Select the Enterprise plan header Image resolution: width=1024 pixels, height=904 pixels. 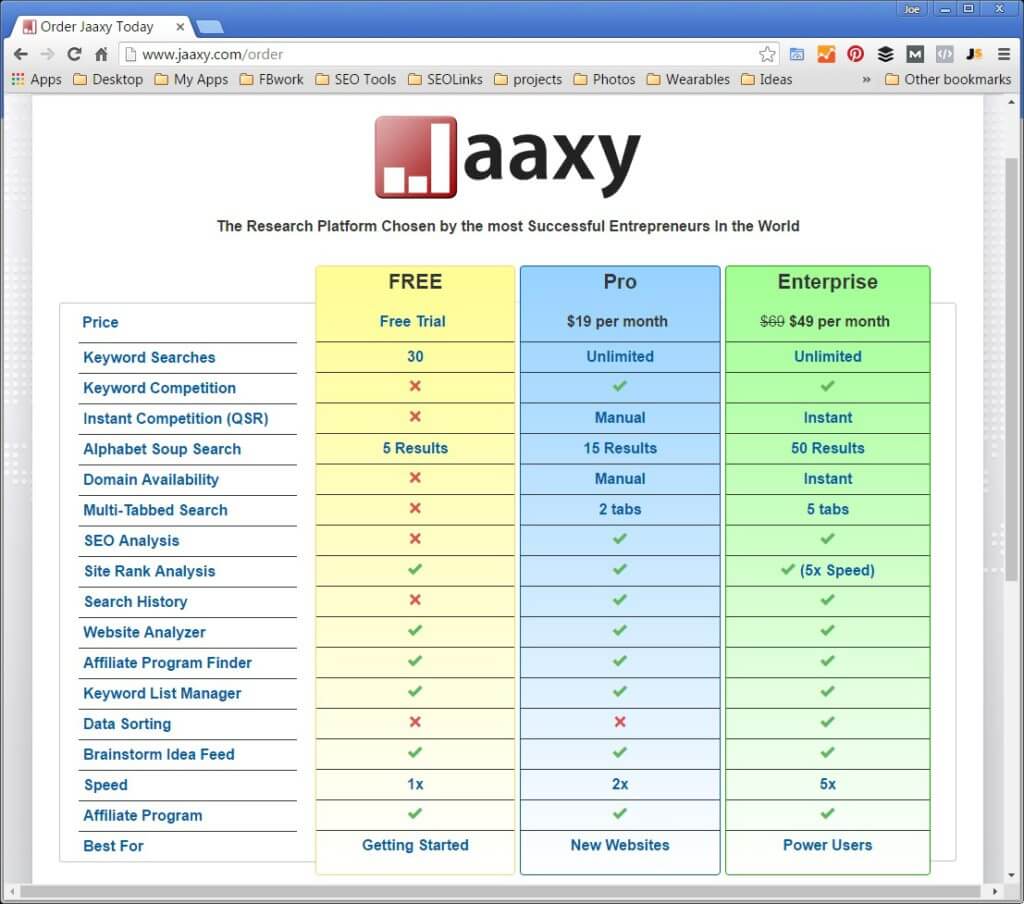[x=827, y=282]
